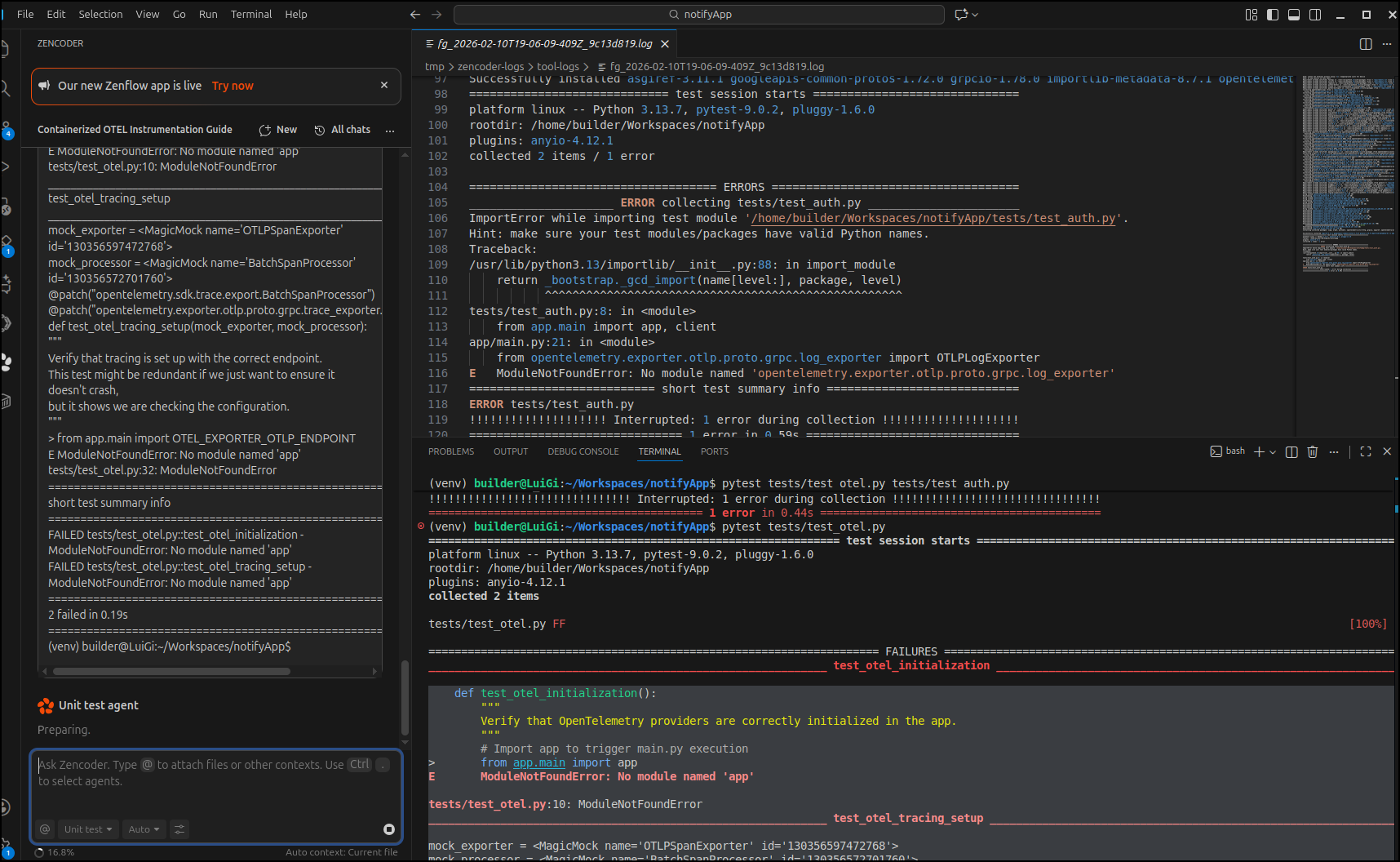1400x862 pixels.
Task: Click the @ attach context button
Action: coord(45,829)
